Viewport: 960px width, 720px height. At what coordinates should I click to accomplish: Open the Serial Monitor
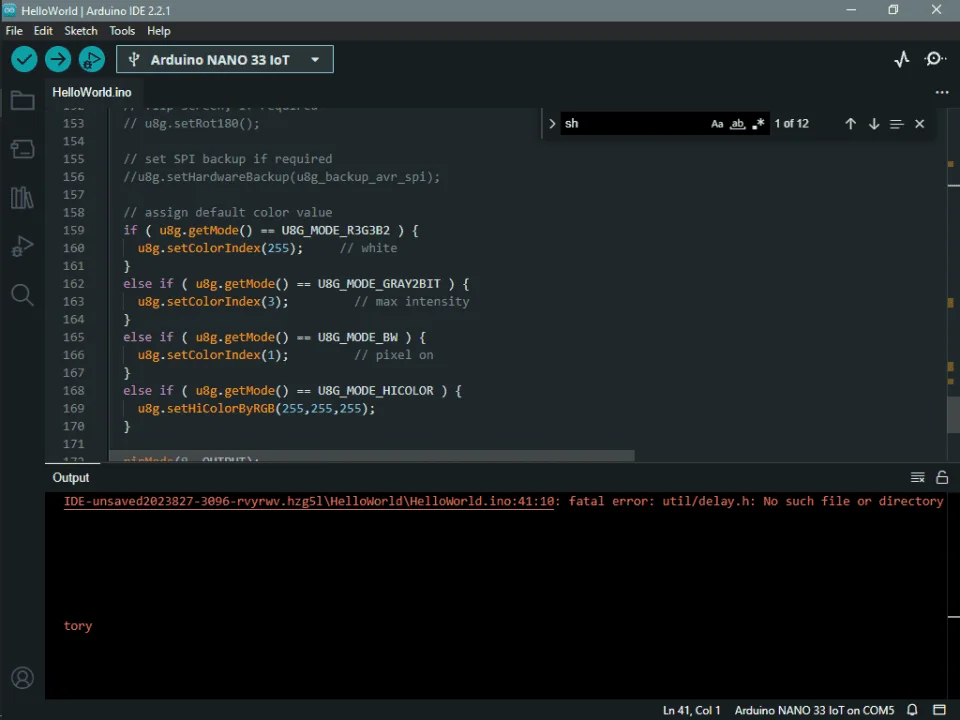[935, 59]
